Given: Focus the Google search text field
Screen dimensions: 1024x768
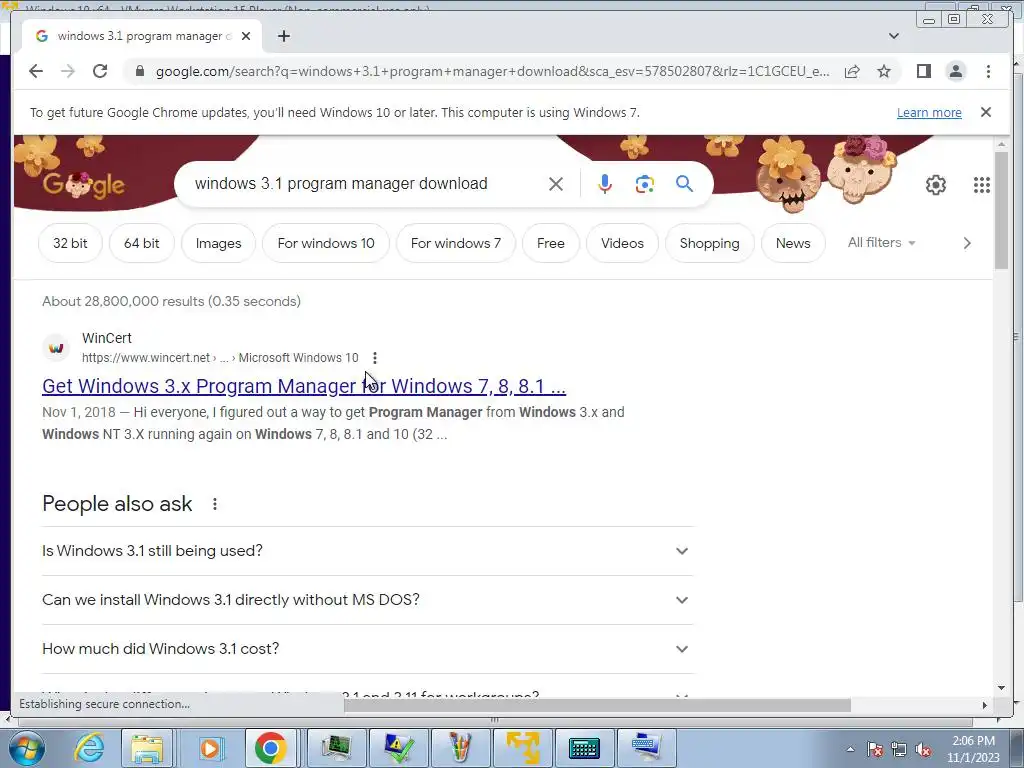Looking at the screenshot, I should click(x=366, y=184).
